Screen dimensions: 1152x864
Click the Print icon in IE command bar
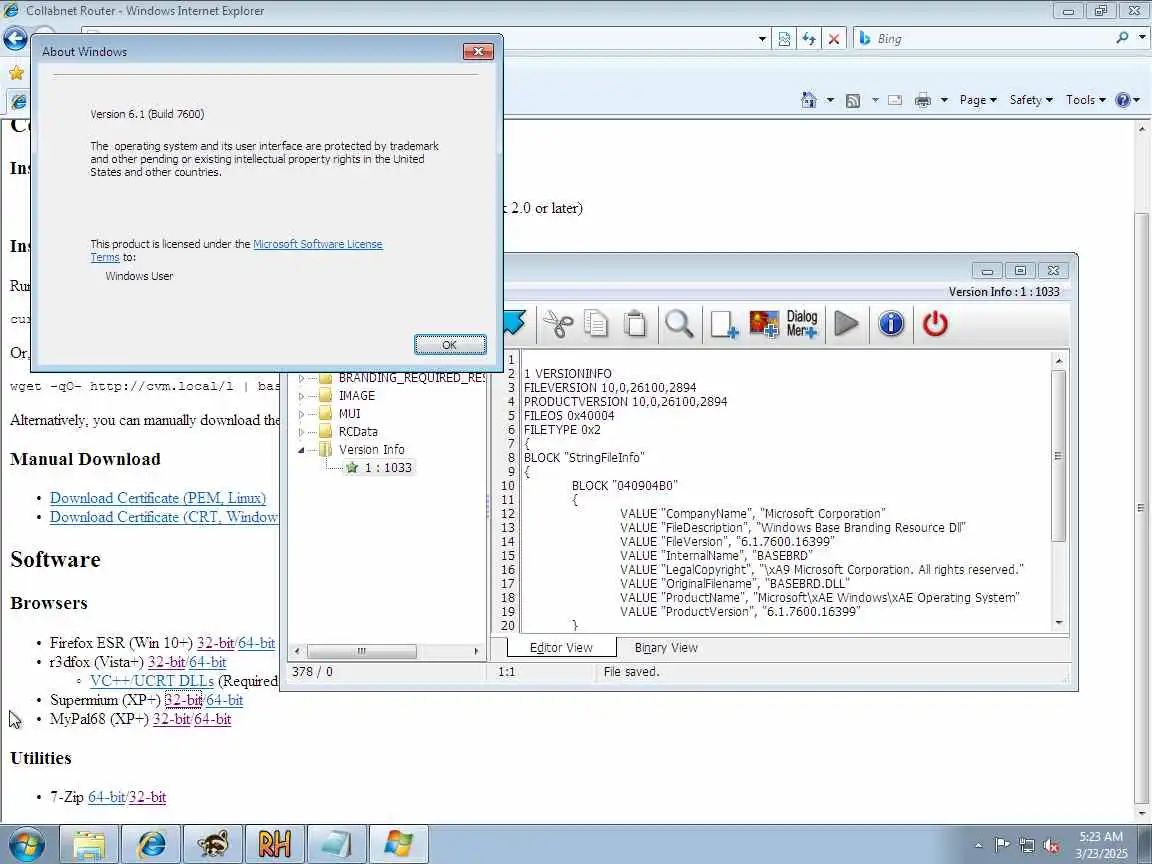[923, 100]
